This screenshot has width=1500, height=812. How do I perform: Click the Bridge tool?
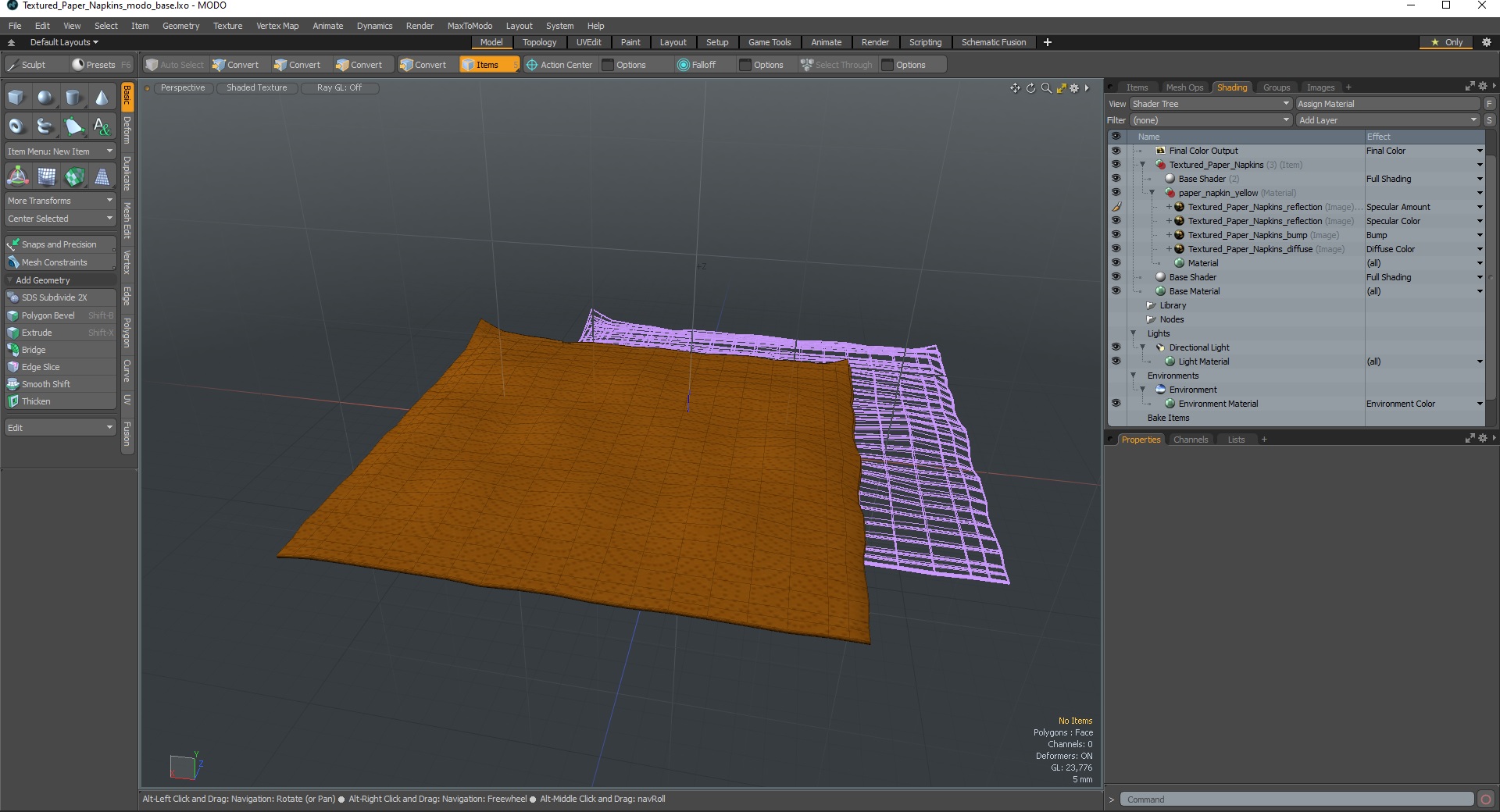coord(61,350)
